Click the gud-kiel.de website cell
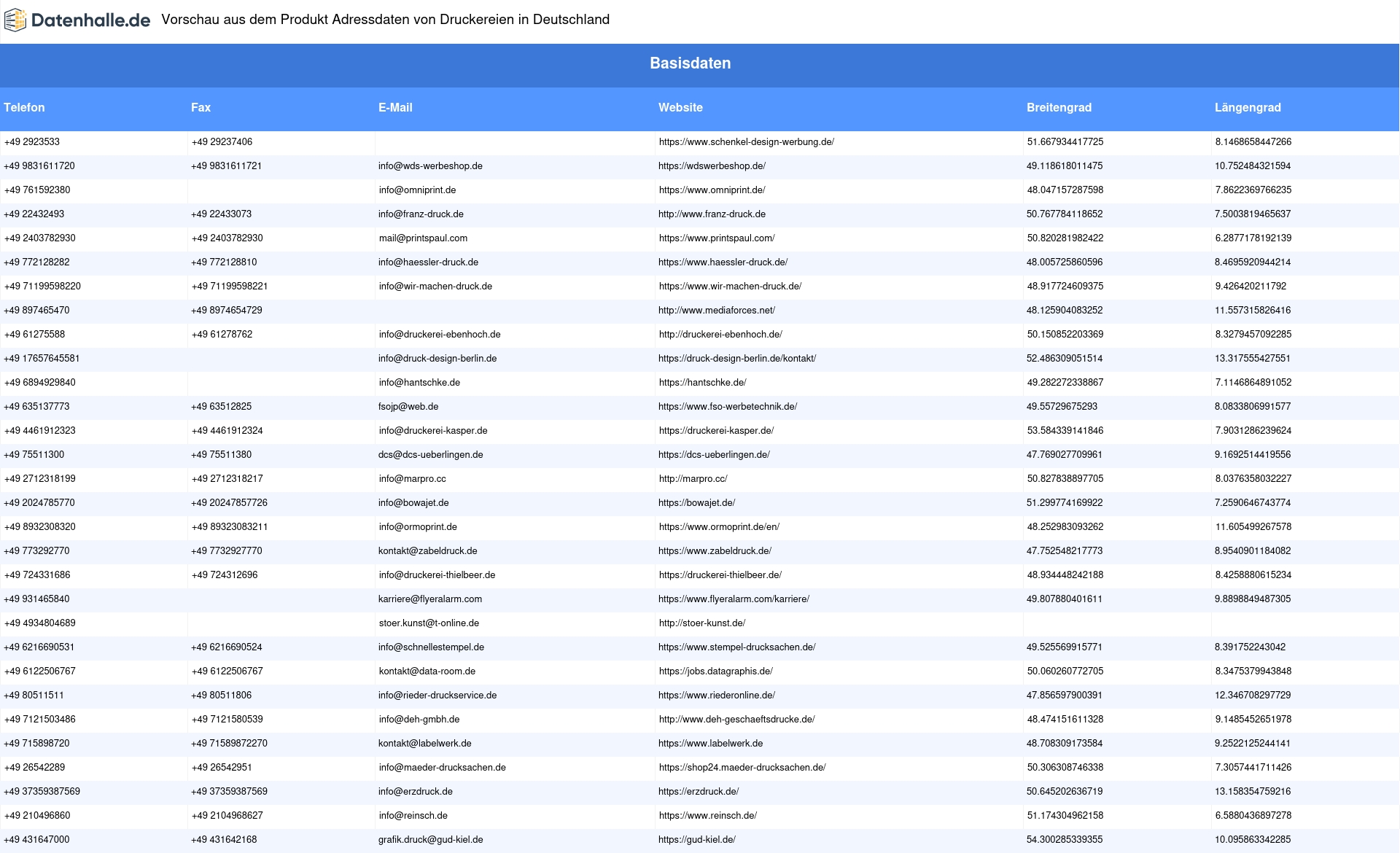 coord(697,840)
